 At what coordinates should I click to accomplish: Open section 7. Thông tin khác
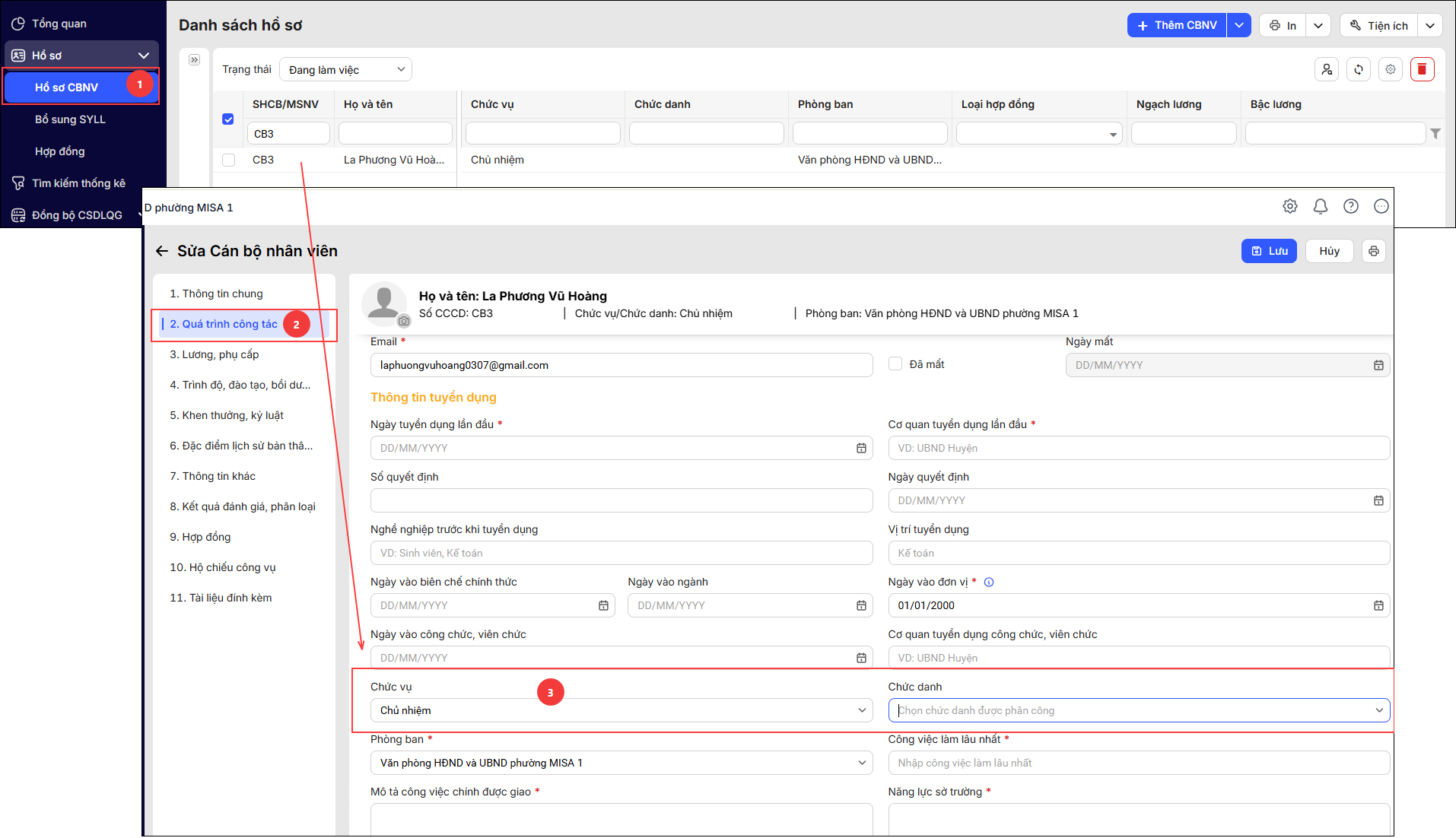212,476
